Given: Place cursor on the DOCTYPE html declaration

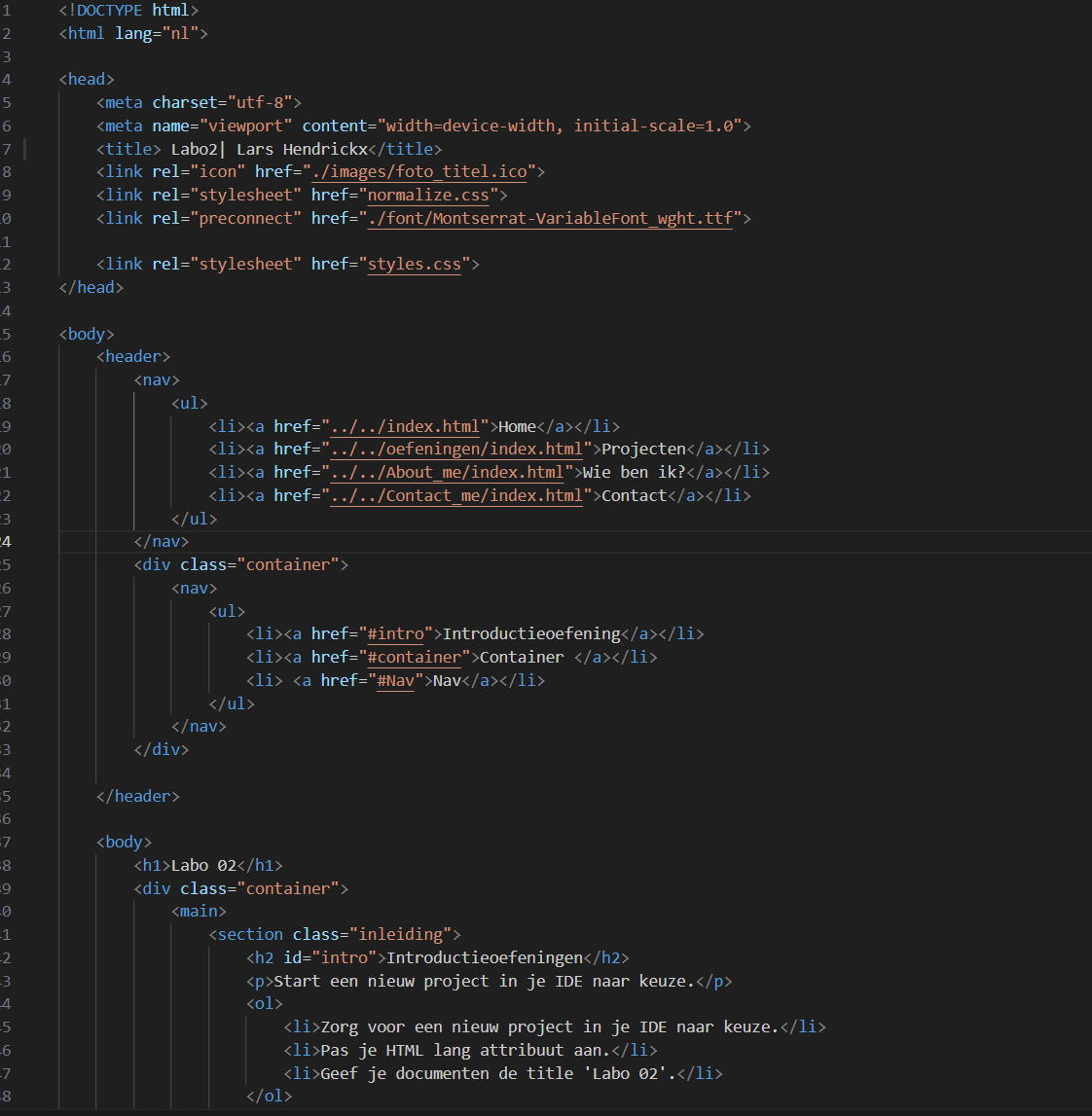Looking at the screenshot, I should pyautogui.click(x=128, y=11).
